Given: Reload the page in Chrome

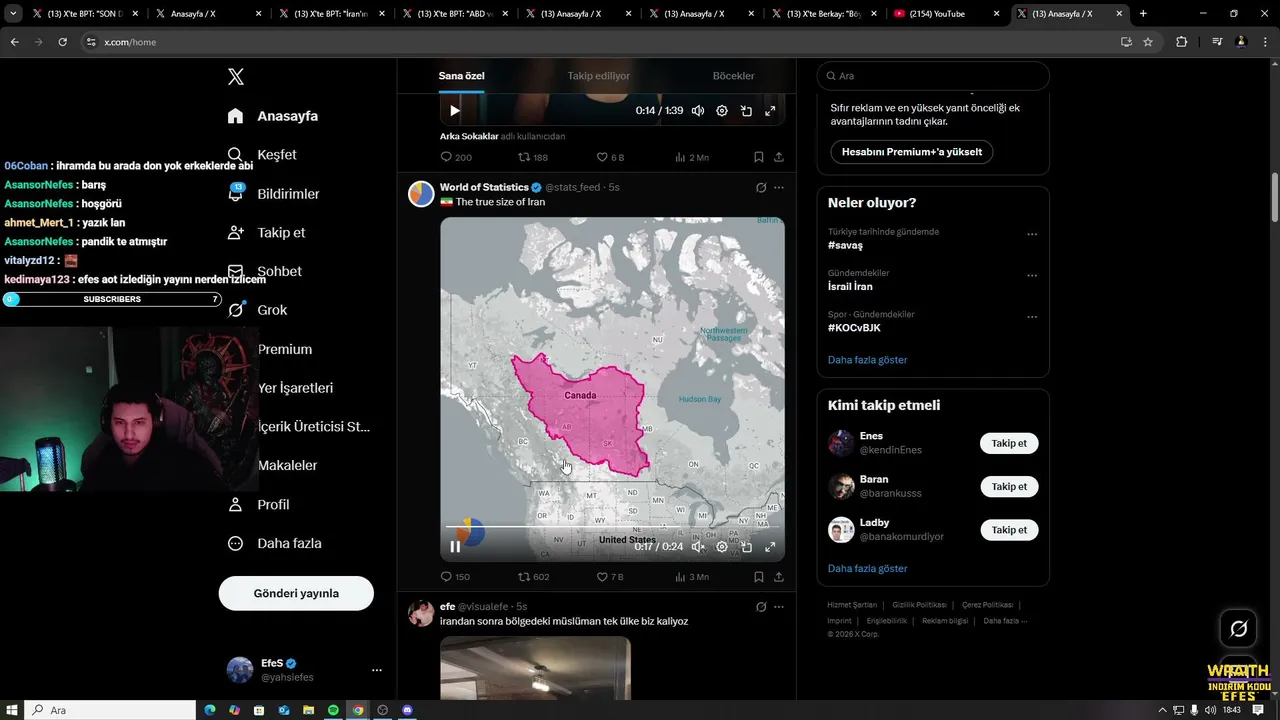Looking at the screenshot, I should tap(62, 42).
